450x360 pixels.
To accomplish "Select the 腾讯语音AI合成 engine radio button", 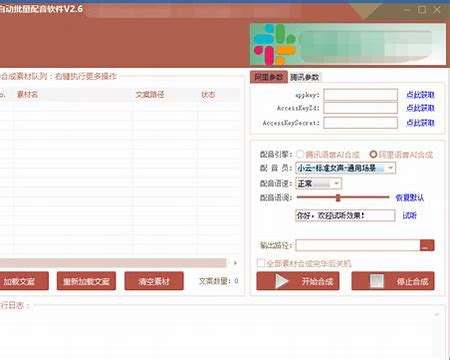I will tap(300, 154).
